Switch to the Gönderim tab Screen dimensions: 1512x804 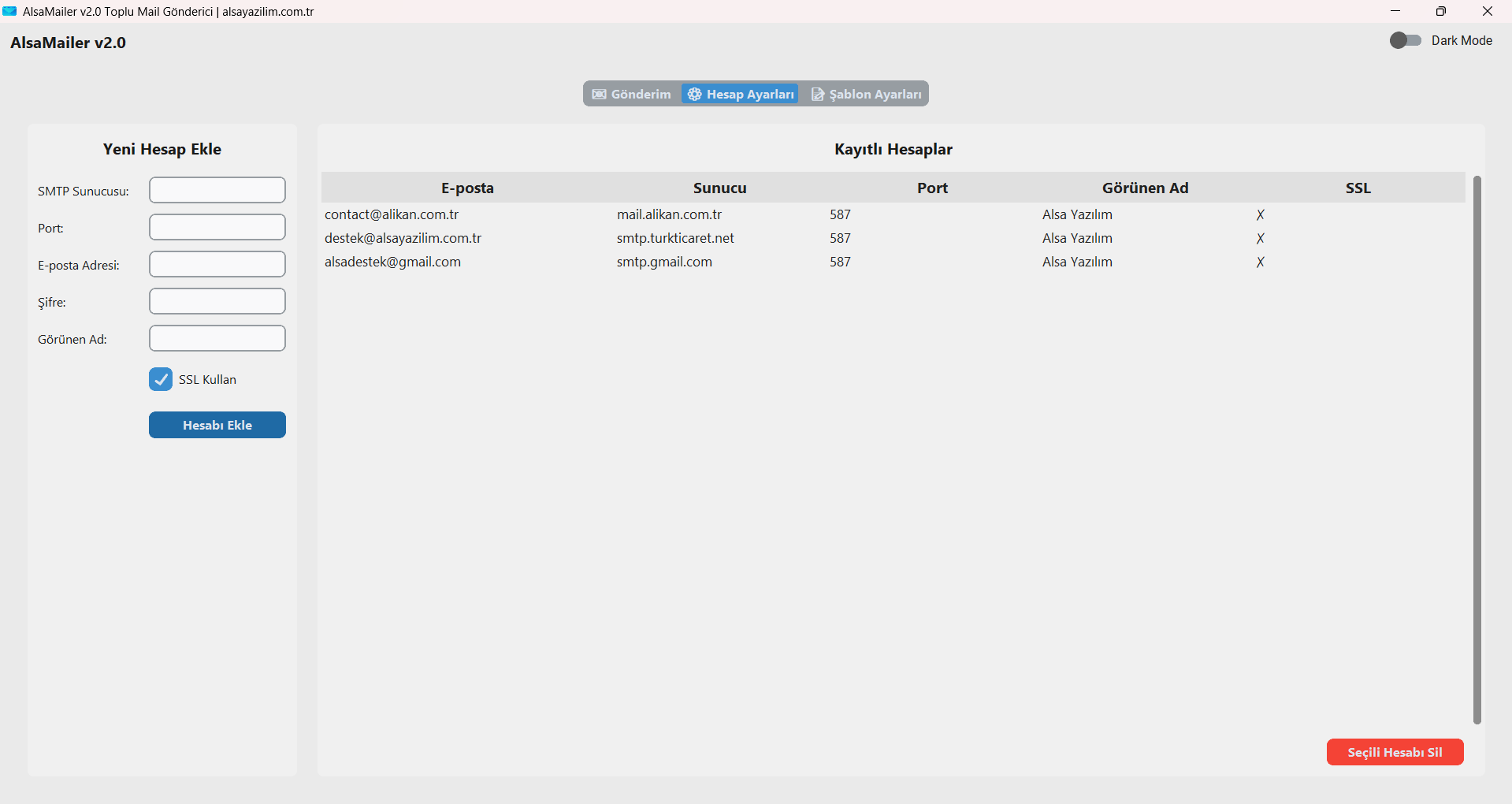pos(633,95)
